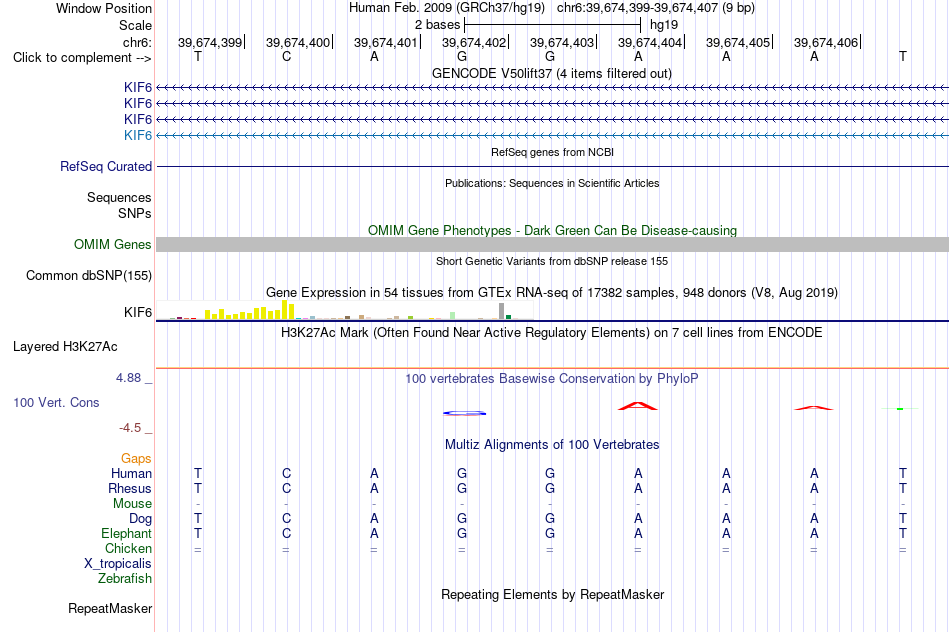Click base C in the Elephant alignment row
This screenshot has width=950, height=632.
[x=287, y=533]
